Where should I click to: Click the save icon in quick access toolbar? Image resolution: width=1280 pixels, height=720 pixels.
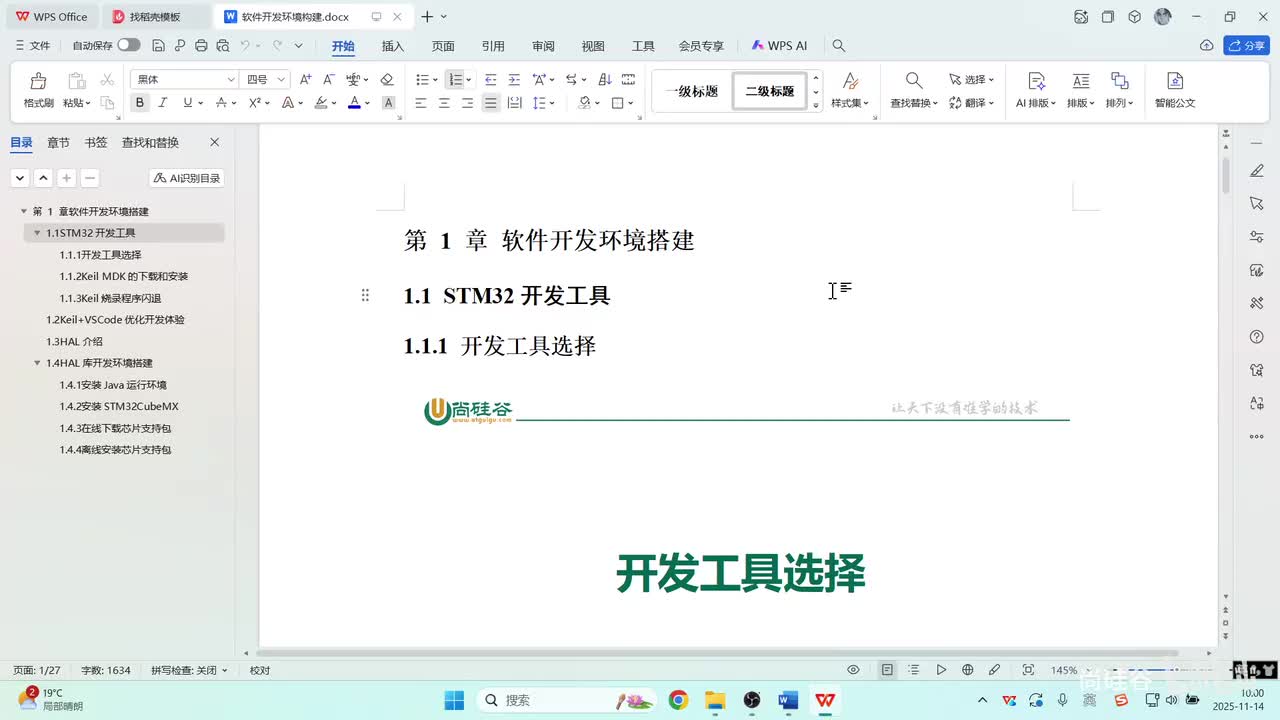click(159, 45)
